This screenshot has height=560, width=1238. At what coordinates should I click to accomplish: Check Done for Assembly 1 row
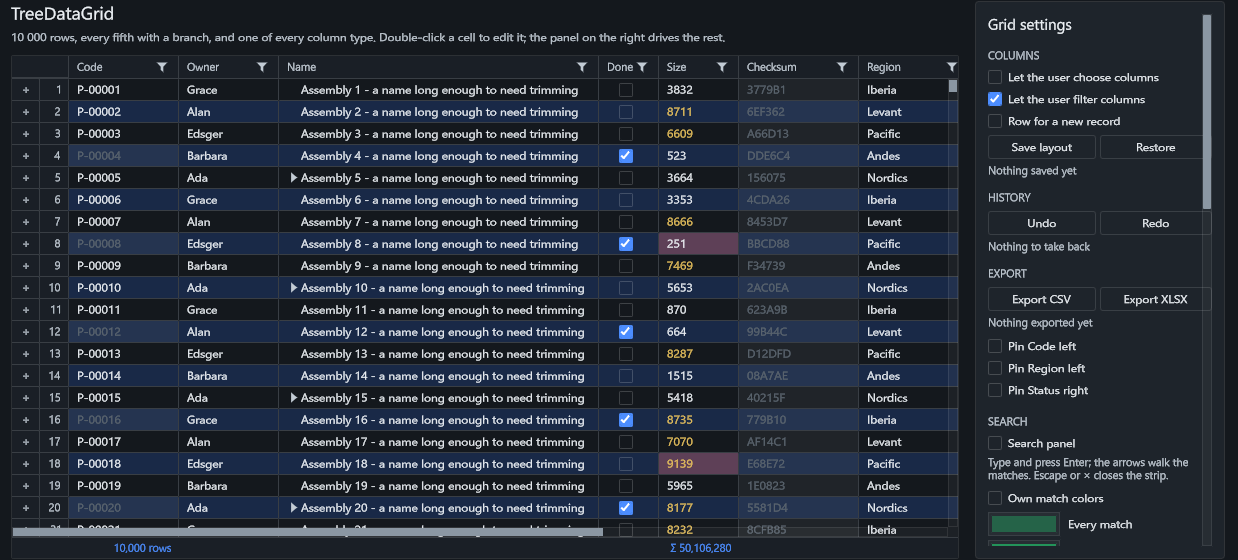(x=626, y=90)
